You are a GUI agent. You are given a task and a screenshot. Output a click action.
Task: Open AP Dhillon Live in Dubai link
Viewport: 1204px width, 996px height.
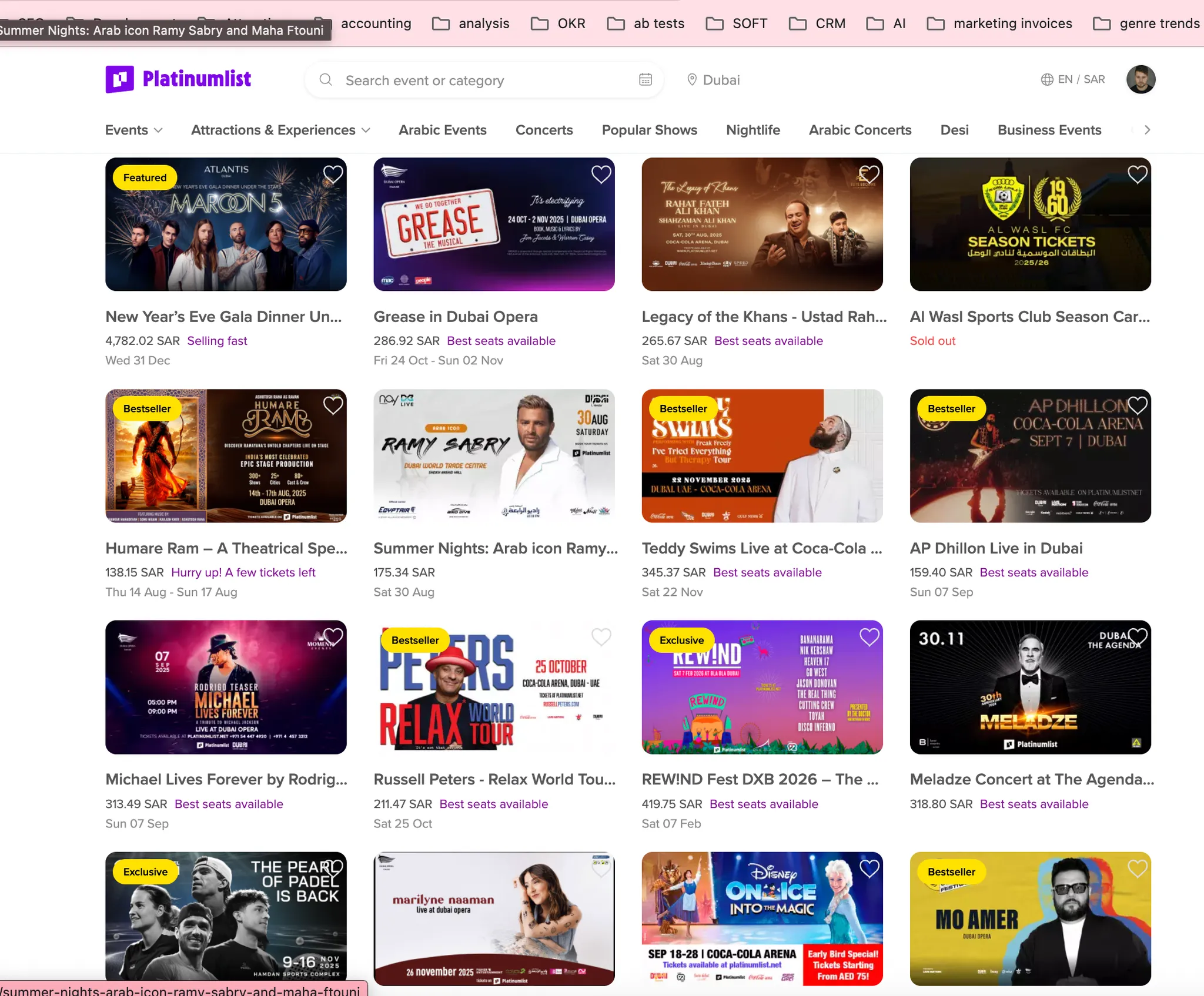click(996, 548)
